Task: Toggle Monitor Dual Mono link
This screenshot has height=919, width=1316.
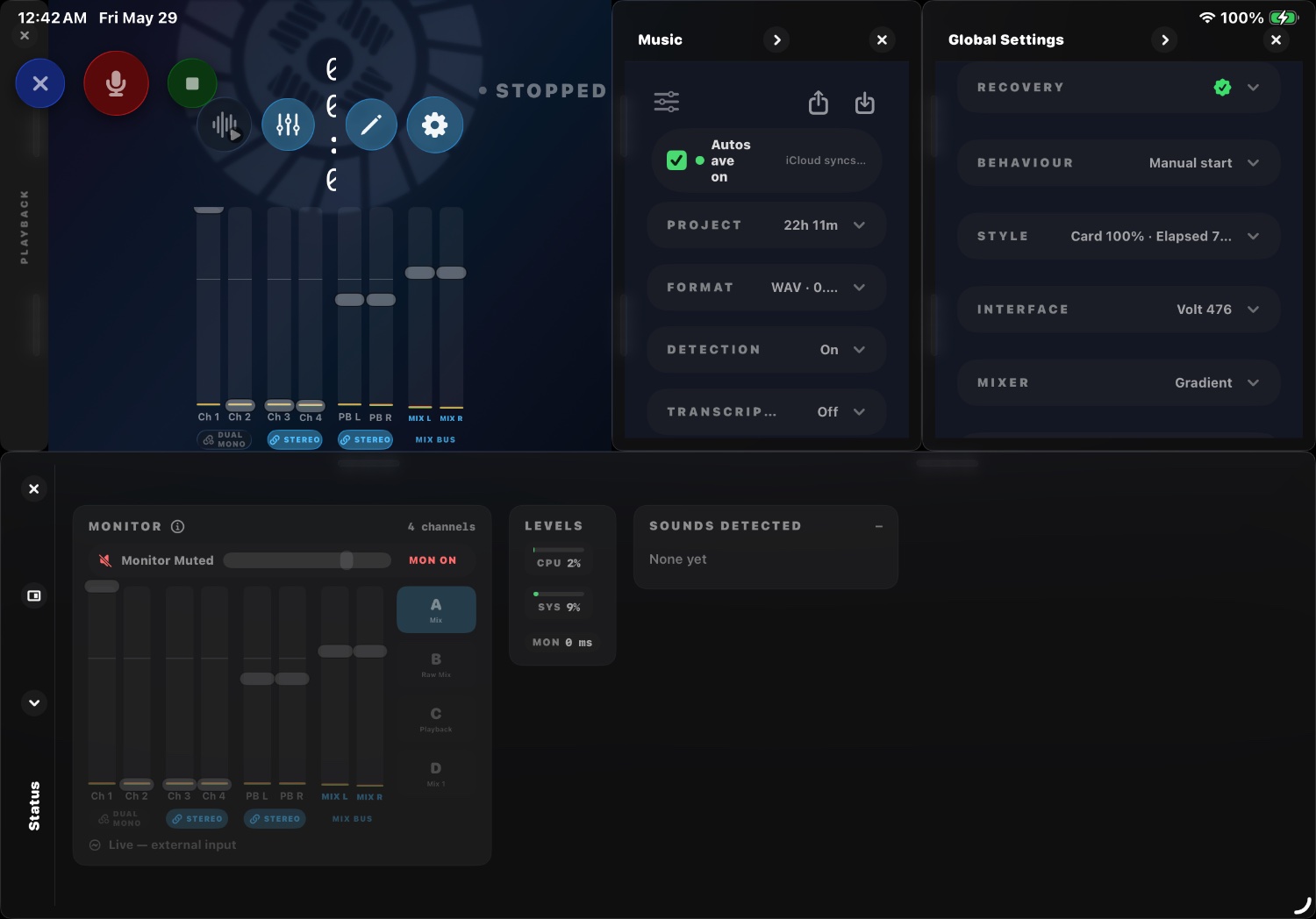Action: [x=120, y=819]
